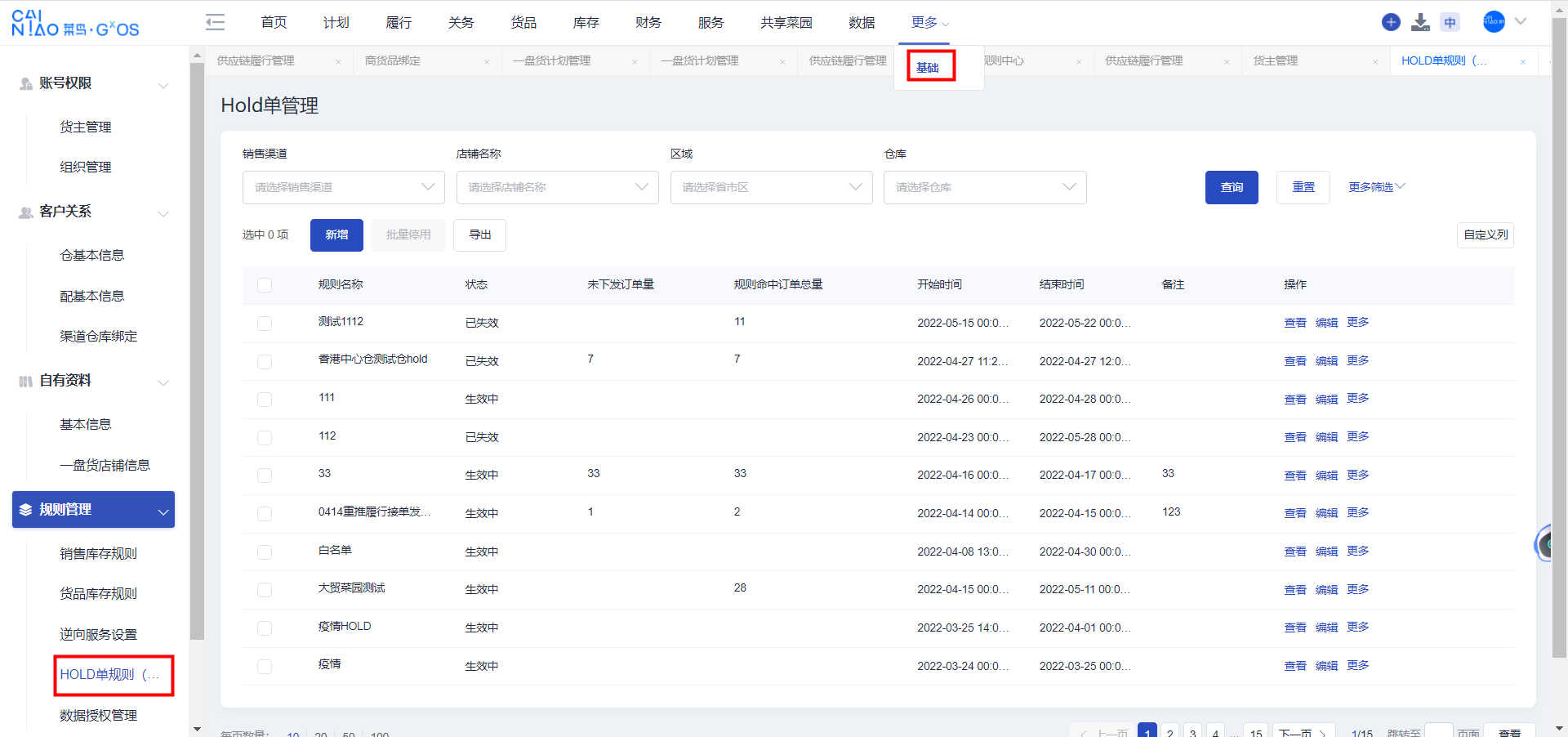Close the HOLD单规则 tab
The image size is (1568, 737).
click(x=1523, y=61)
